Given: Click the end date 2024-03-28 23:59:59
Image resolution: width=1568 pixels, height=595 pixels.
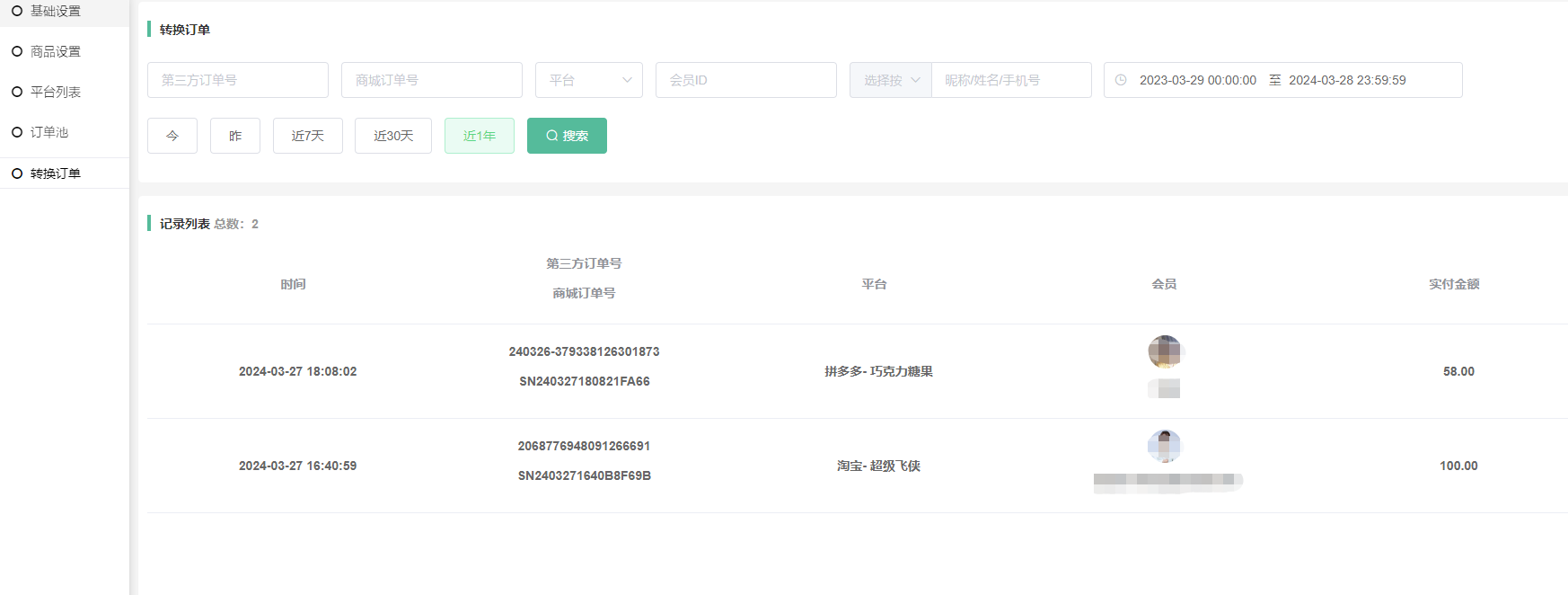Looking at the screenshot, I should (x=1347, y=80).
